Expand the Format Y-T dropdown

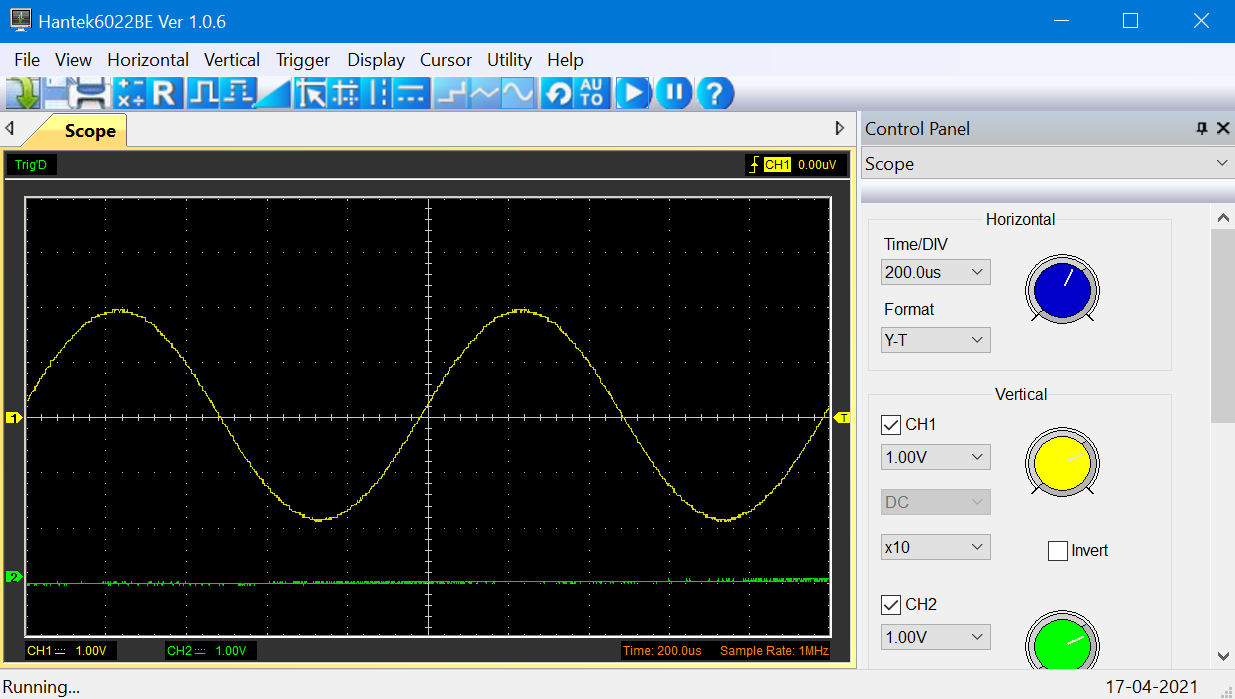[x=936, y=340]
